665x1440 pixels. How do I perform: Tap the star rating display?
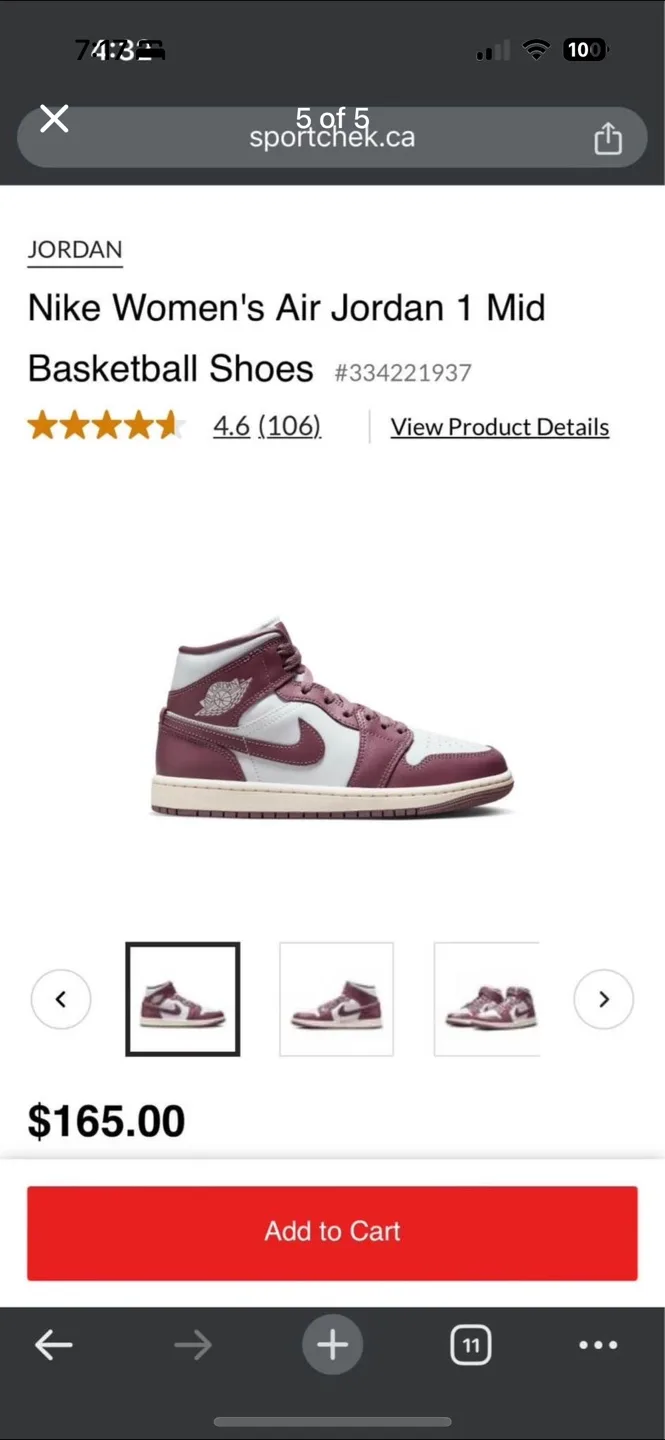105,425
